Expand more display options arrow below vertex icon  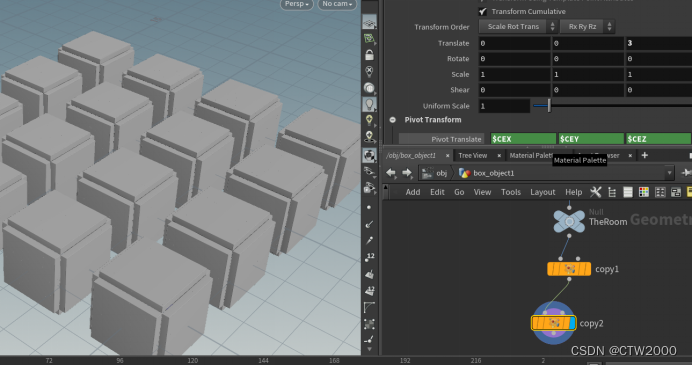click(369, 349)
